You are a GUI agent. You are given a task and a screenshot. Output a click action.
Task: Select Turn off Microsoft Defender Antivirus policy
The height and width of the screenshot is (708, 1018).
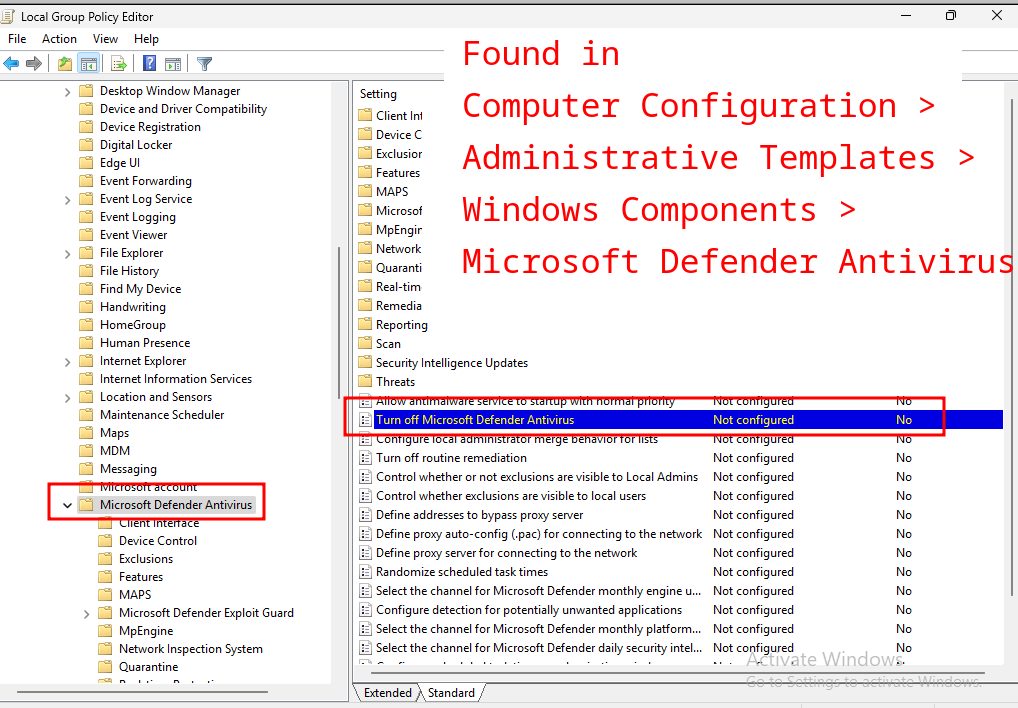[x=475, y=420]
